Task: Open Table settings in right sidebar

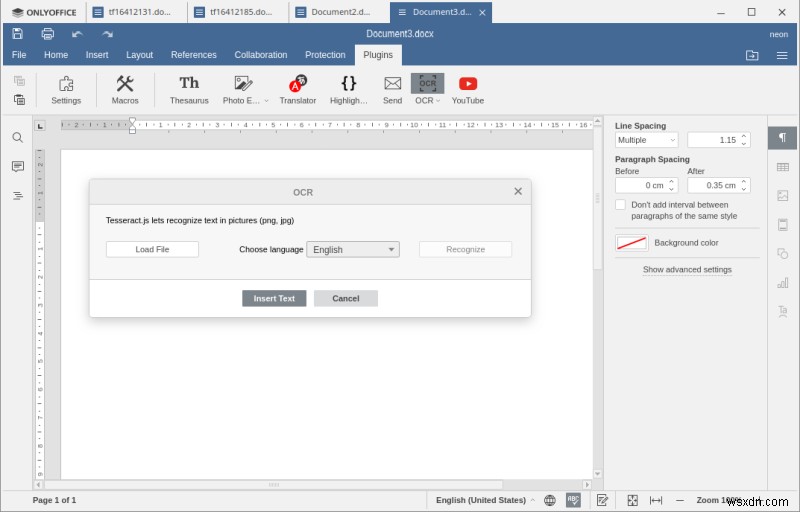Action: tap(782, 167)
